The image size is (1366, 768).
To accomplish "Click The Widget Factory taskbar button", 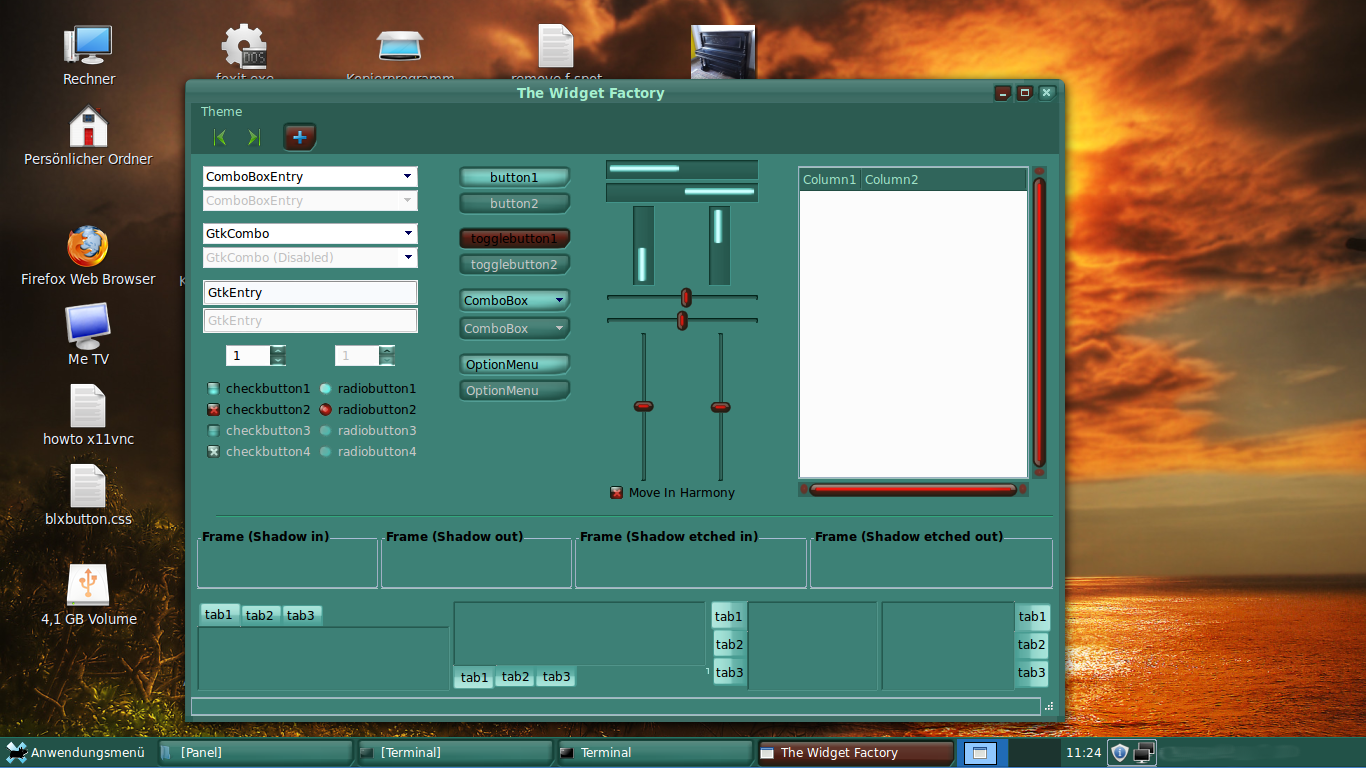I will (x=855, y=752).
